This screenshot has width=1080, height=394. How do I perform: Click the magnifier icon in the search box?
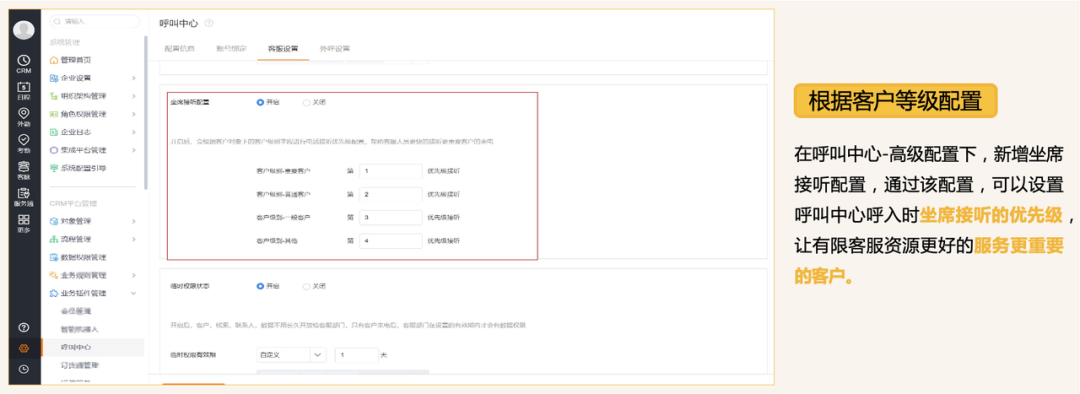click(x=57, y=21)
